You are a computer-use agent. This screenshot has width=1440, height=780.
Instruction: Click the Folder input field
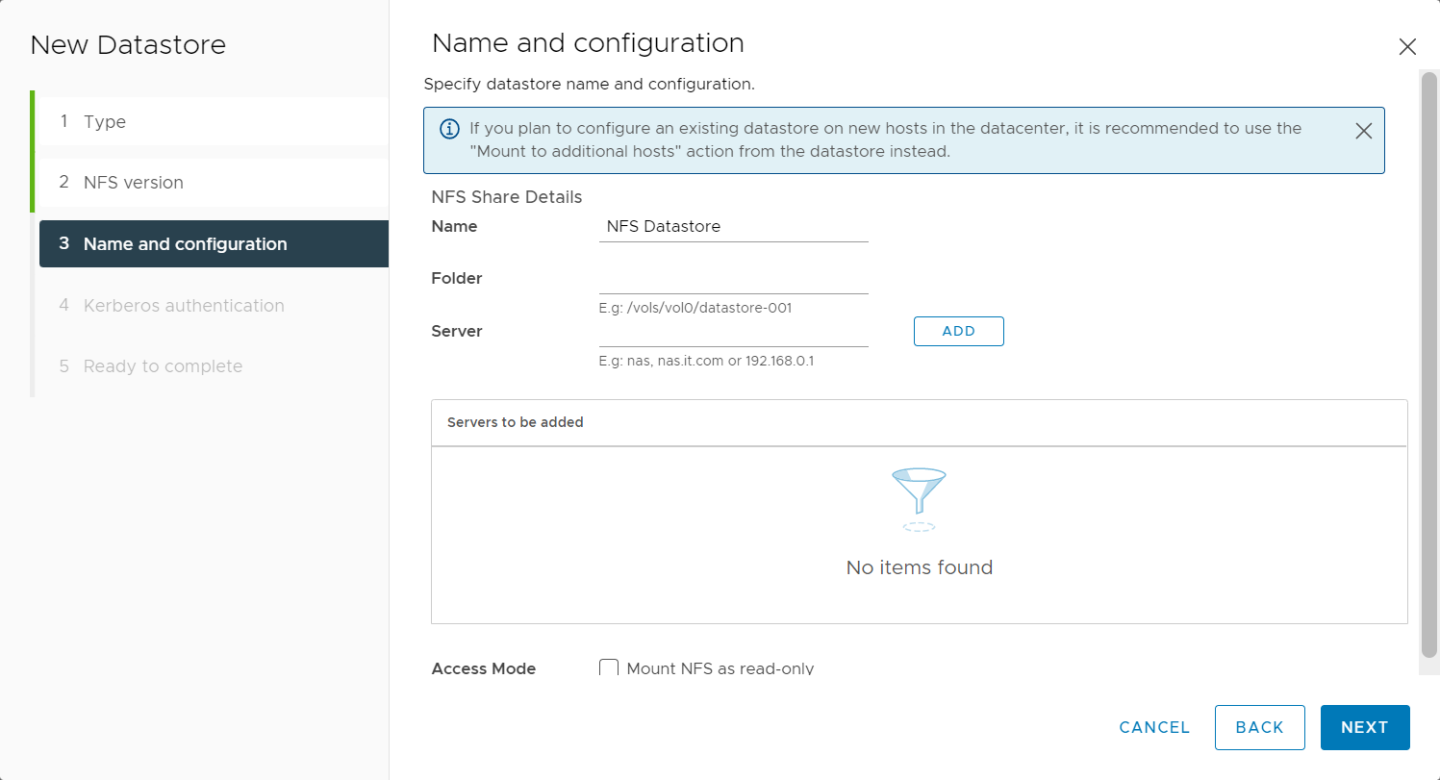tap(733, 279)
